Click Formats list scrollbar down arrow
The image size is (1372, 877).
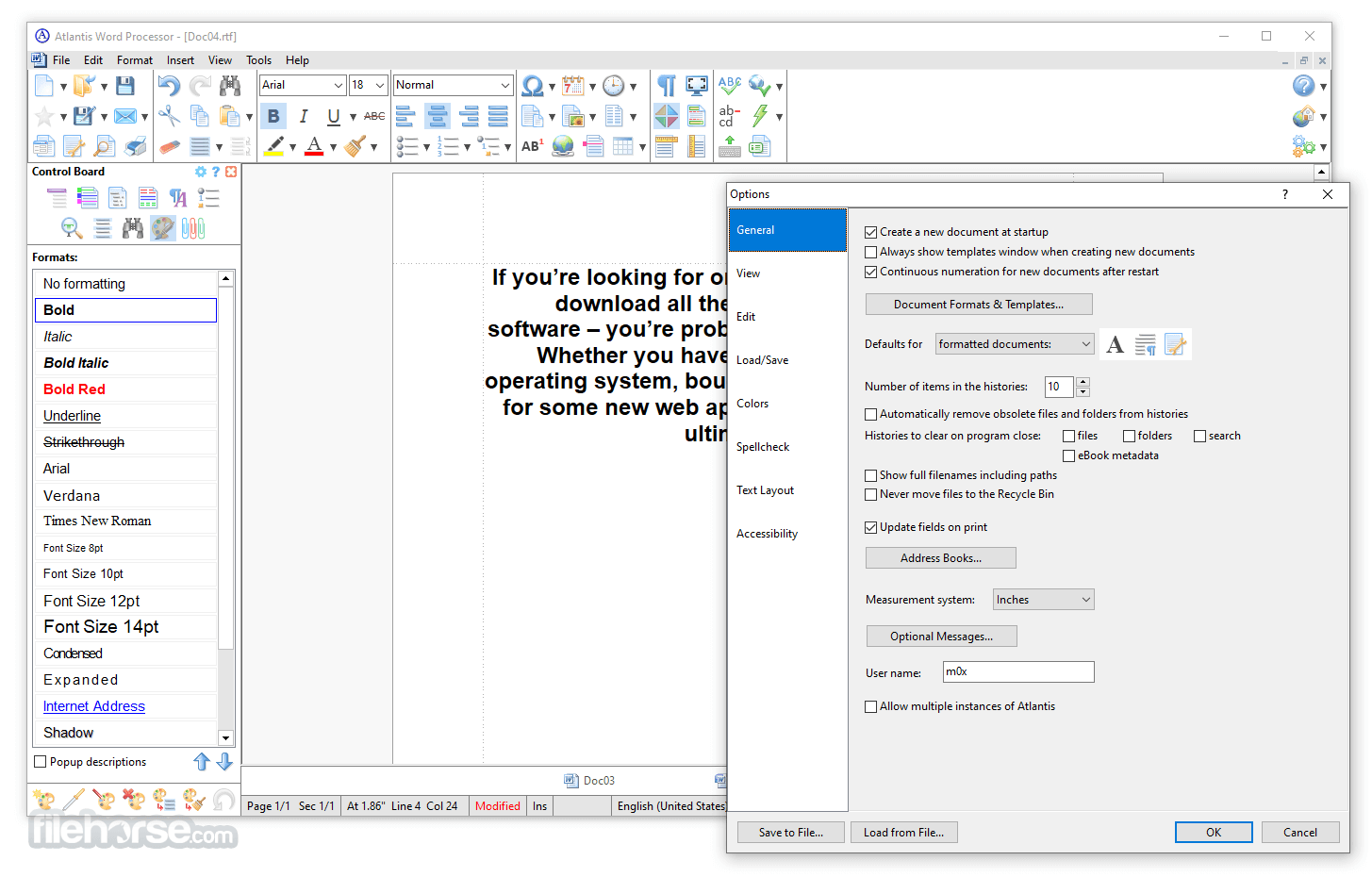tap(225, 738)
